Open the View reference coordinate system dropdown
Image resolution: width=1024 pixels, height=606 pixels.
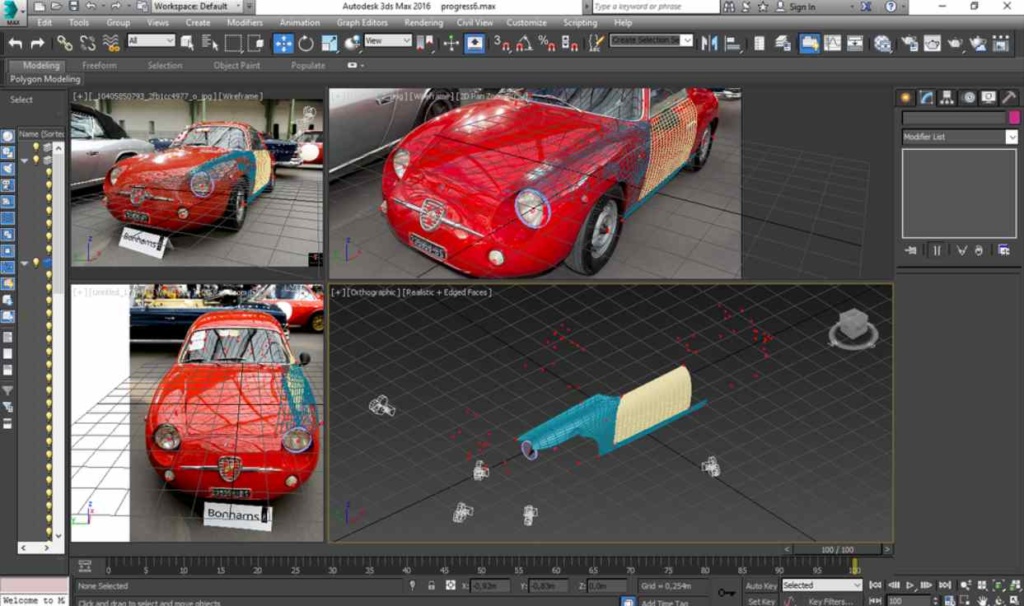coord(388,42)
